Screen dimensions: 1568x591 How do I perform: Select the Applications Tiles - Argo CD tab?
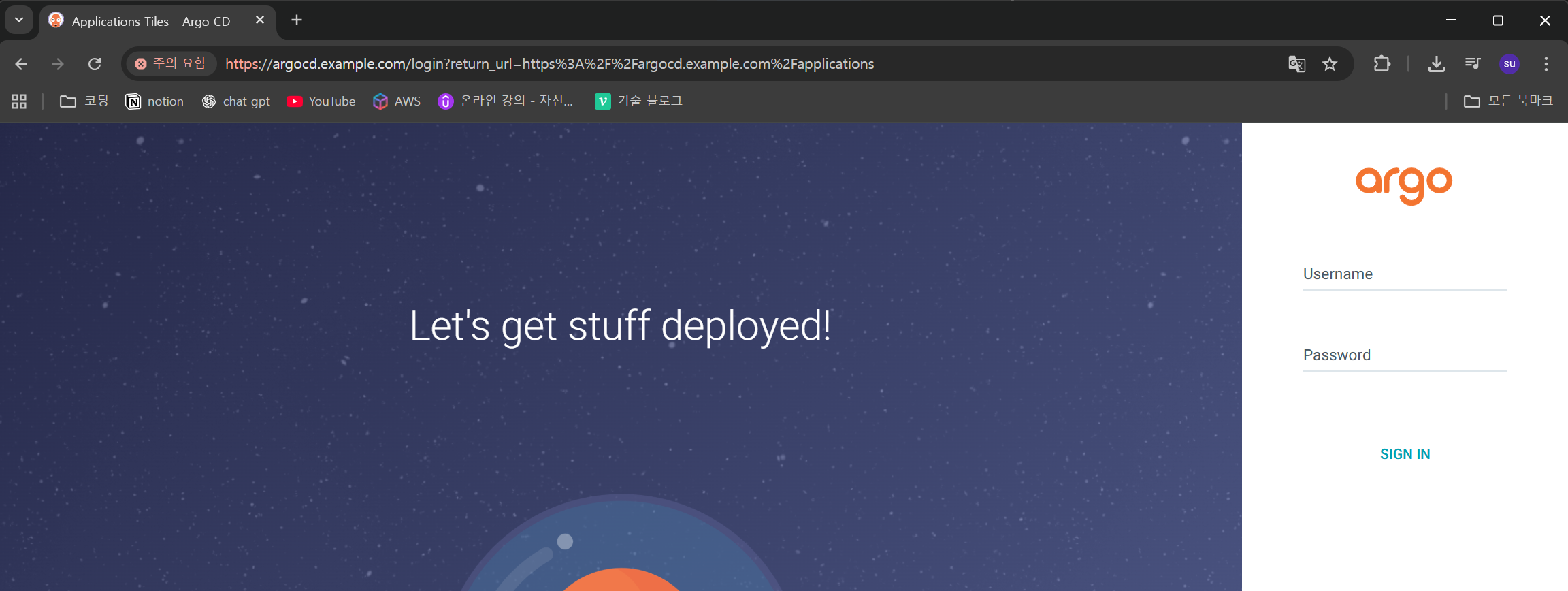click(x=158, y=21)
